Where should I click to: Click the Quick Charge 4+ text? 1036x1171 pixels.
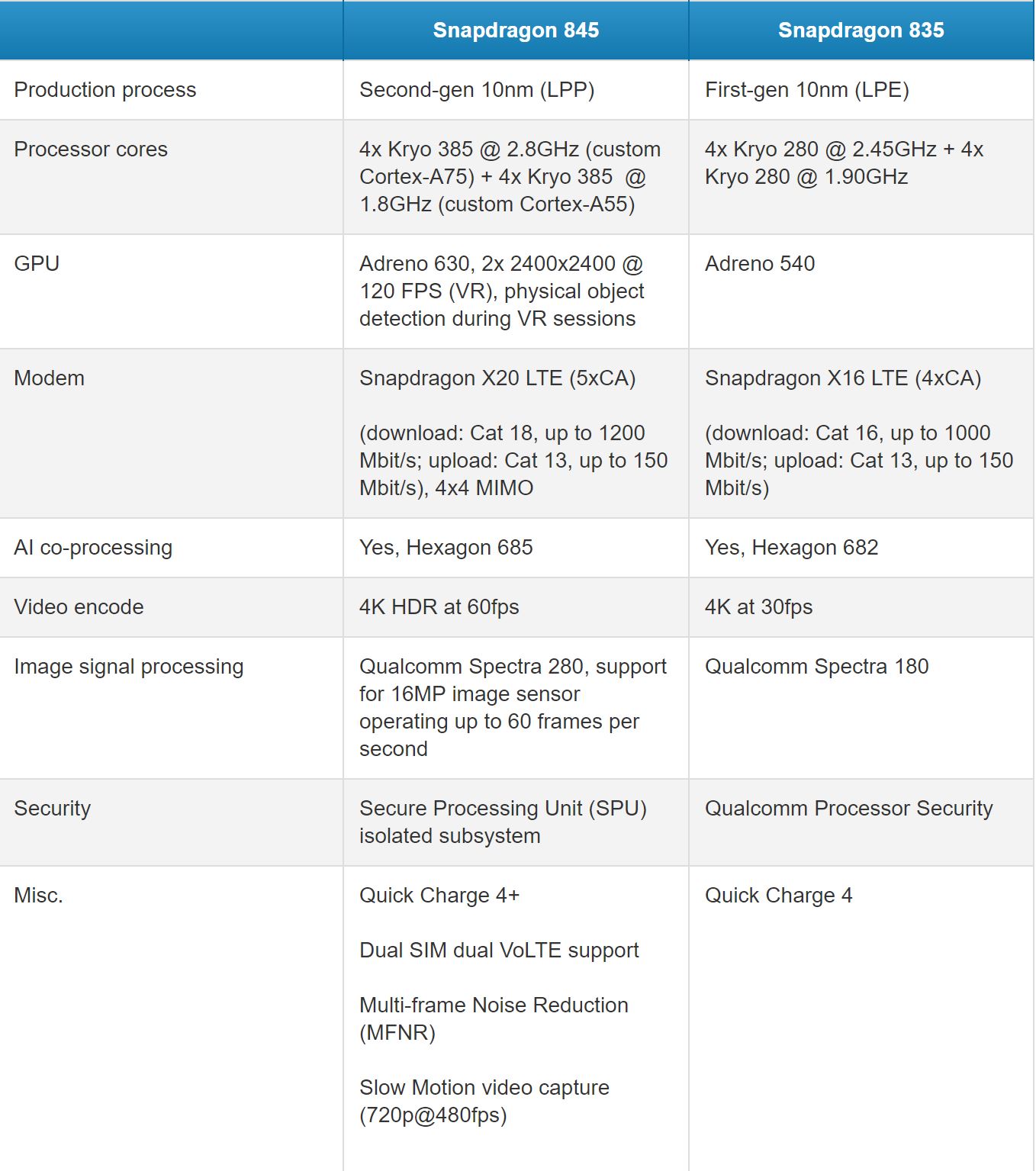coord(439,896)
